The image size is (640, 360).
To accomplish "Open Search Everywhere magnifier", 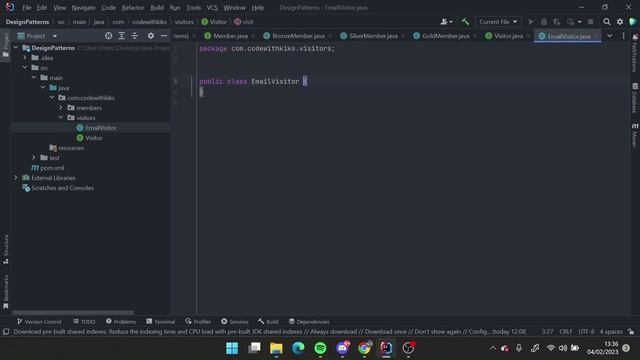I will [607, 22].
